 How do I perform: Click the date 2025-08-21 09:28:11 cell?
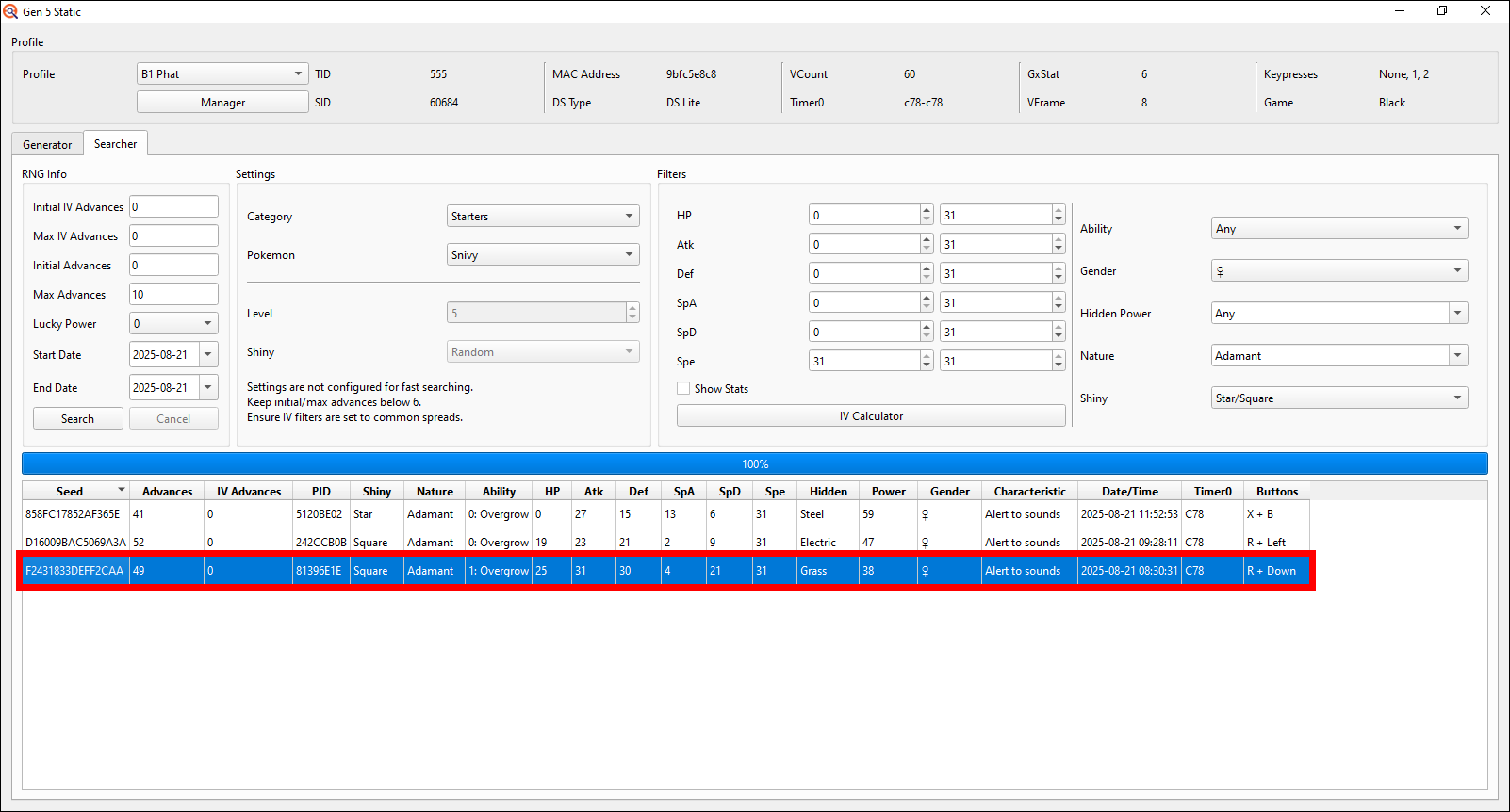pyautogui.click(x=1129, y=543)
